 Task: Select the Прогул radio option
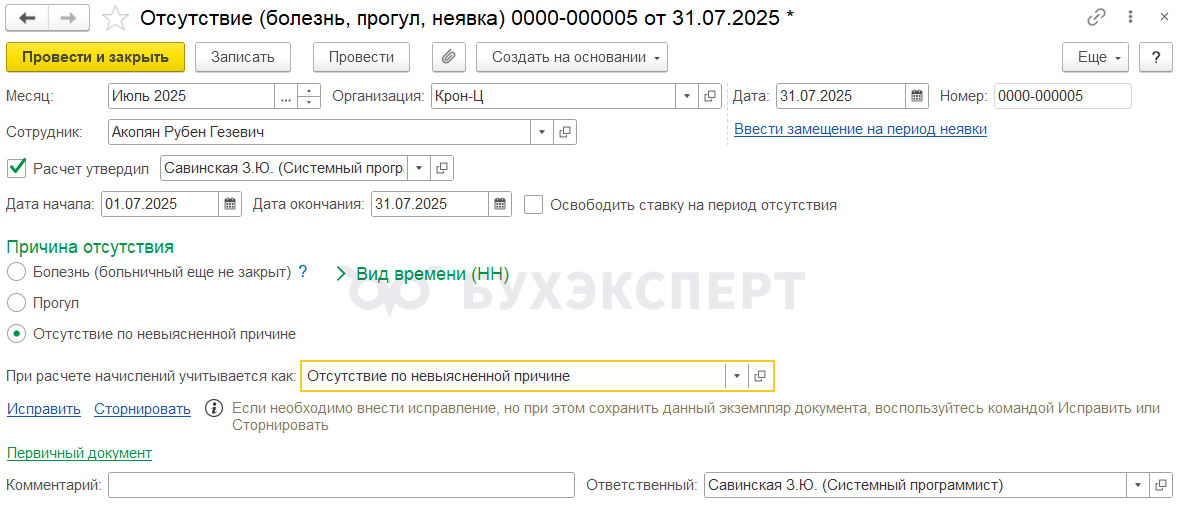[17, 303]
